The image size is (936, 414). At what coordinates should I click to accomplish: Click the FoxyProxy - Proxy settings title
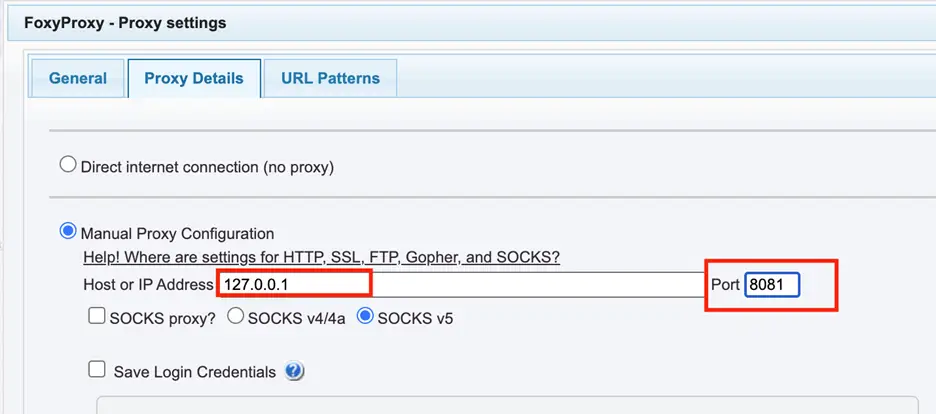pyautogui.click(x=125, y=23)
